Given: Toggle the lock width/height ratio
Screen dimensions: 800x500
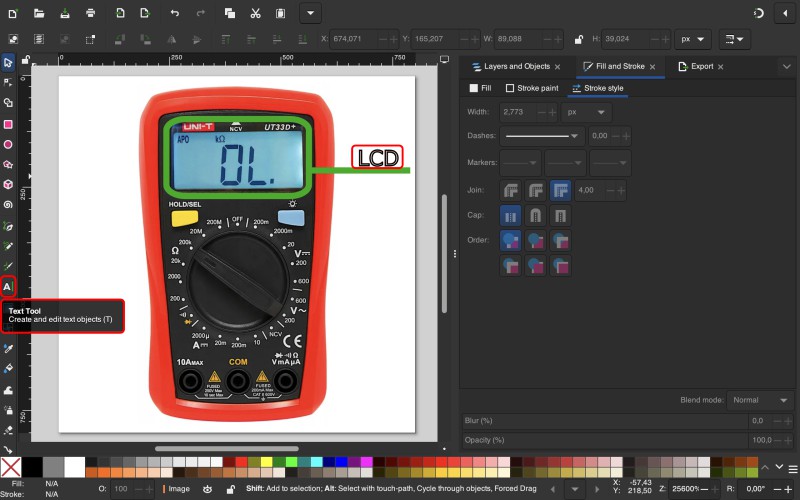Looking at the screenshot, I should [x=578, y=40].
